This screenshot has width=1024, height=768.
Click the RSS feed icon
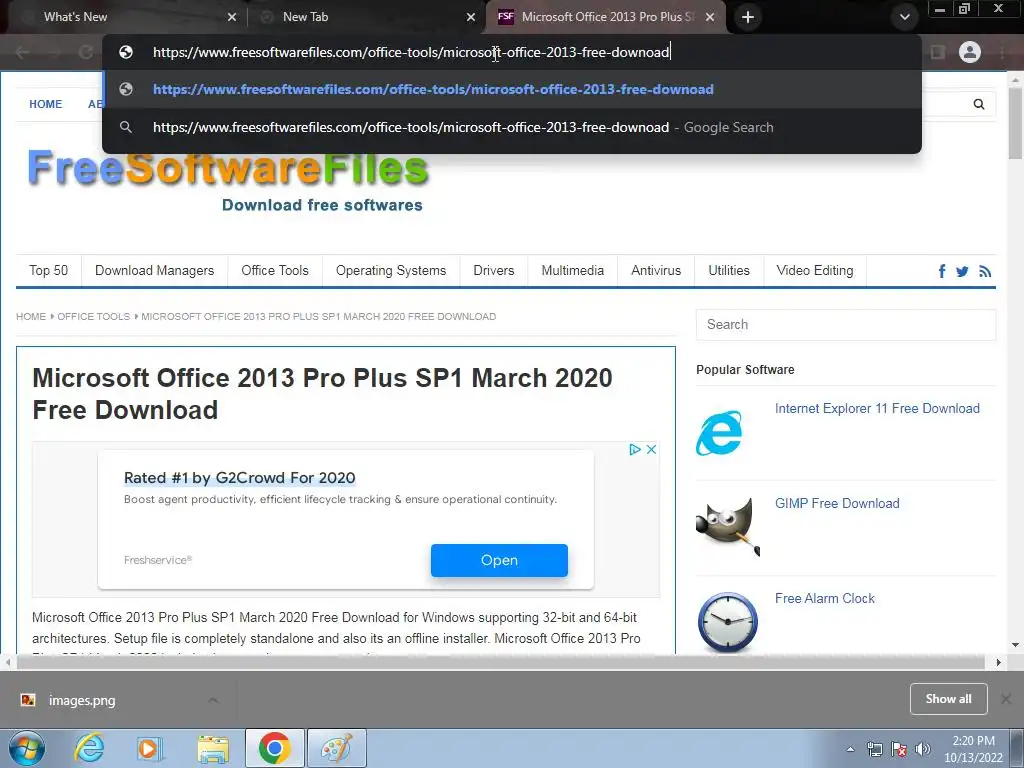985,271
